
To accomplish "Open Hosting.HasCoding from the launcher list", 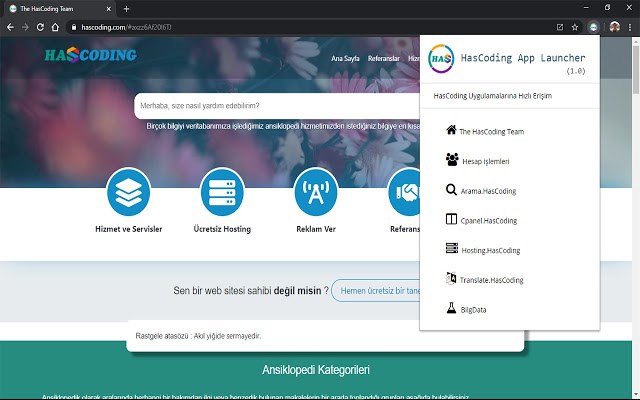I will [491, 251].
